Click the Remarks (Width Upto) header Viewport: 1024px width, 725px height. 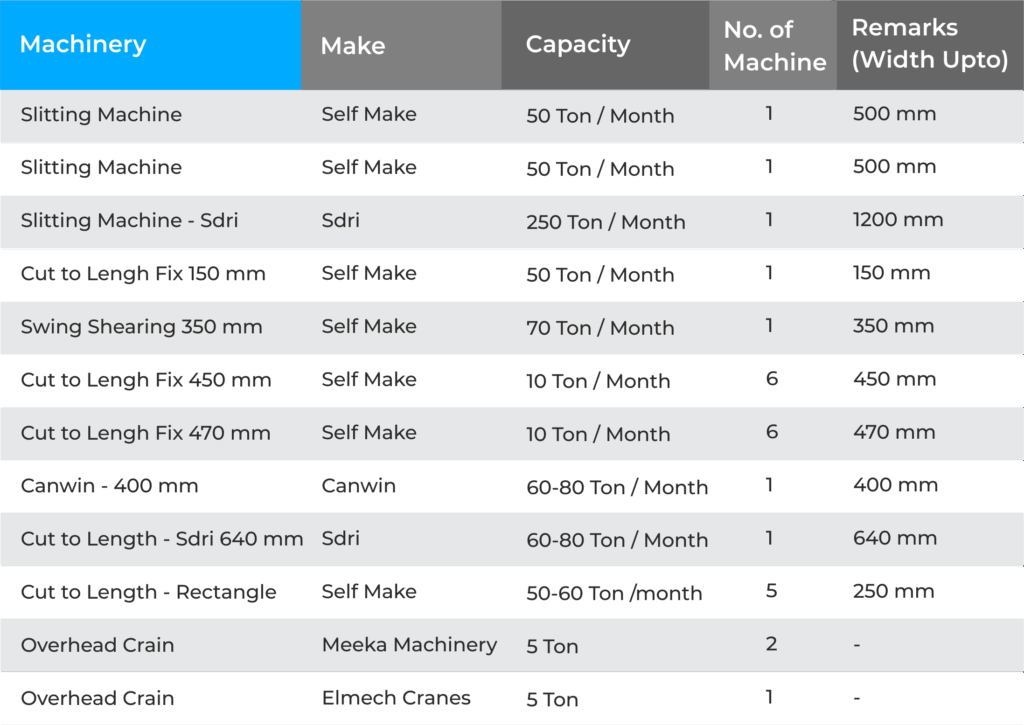pos(929,44)
